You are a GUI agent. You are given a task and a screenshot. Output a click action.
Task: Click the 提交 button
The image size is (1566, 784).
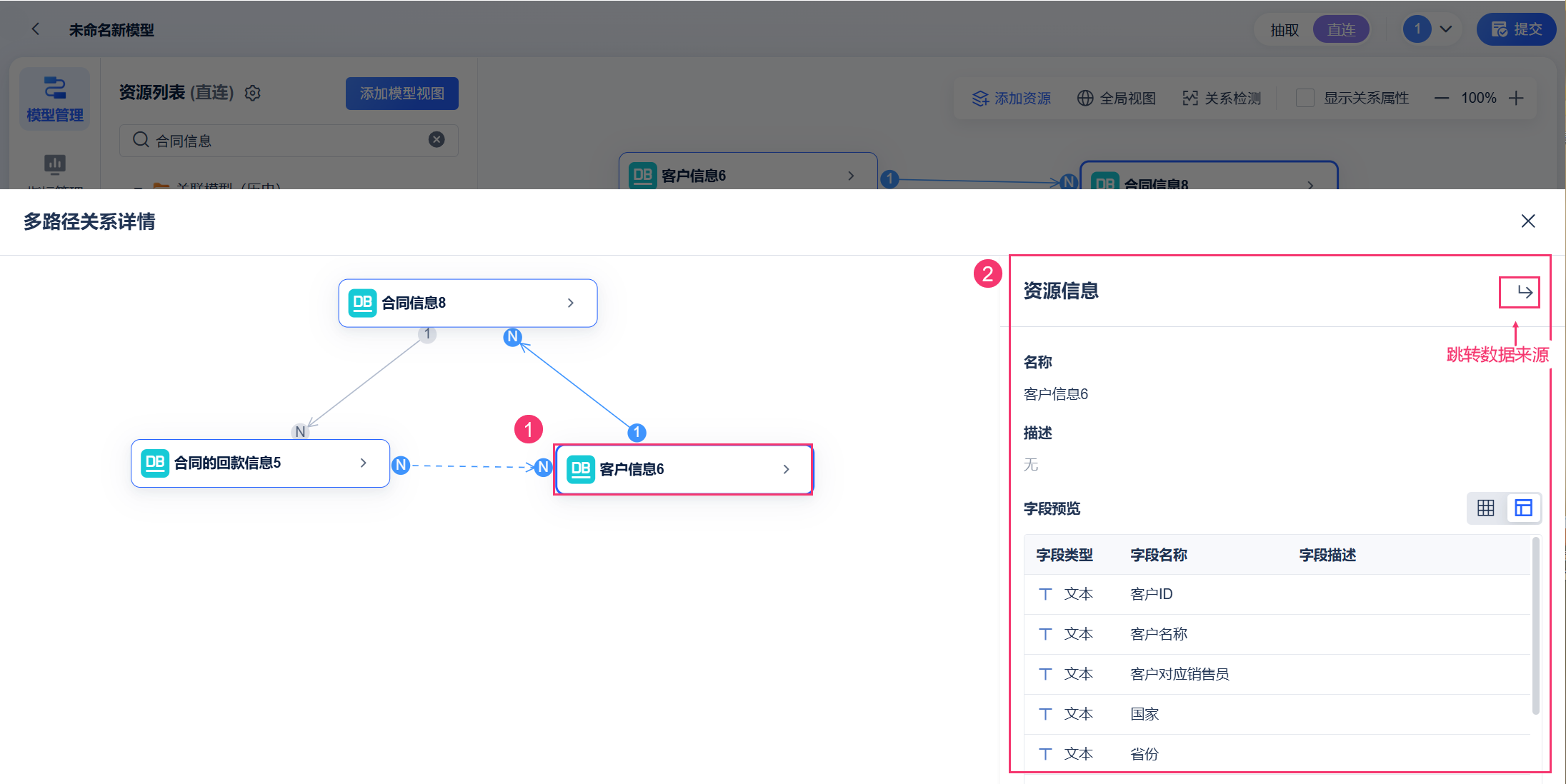(x=1516, y=30)
